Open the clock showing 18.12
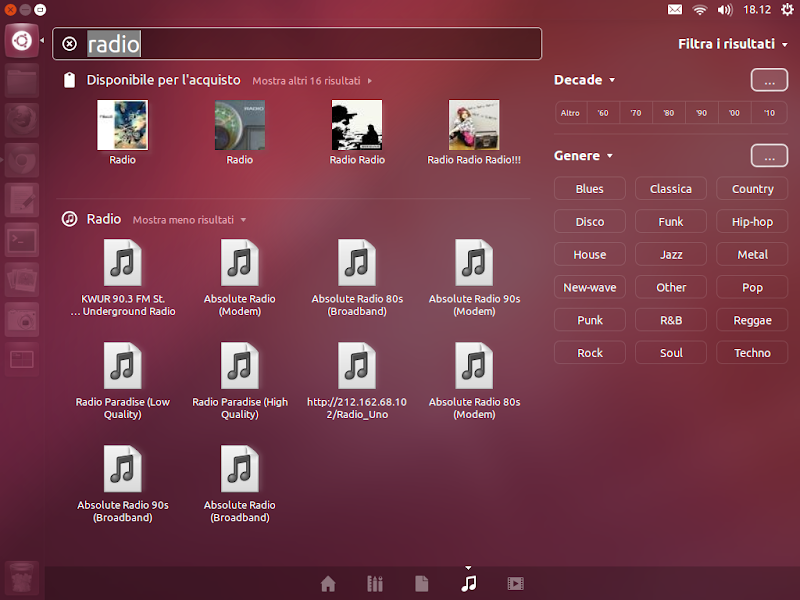 click(x=757, y=9)
